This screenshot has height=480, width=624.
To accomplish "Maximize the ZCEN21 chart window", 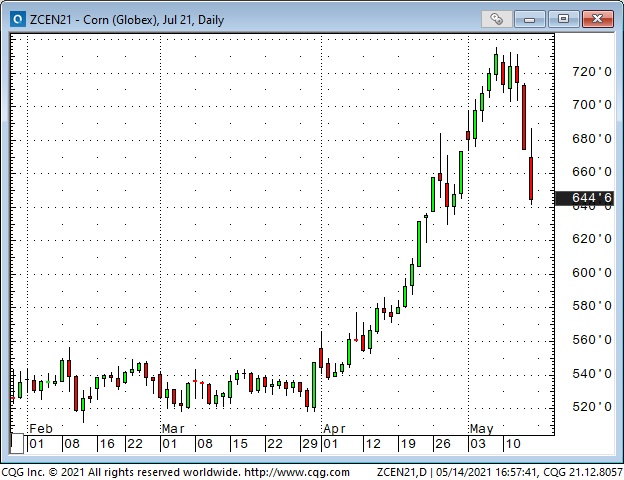I will [563, 19].
